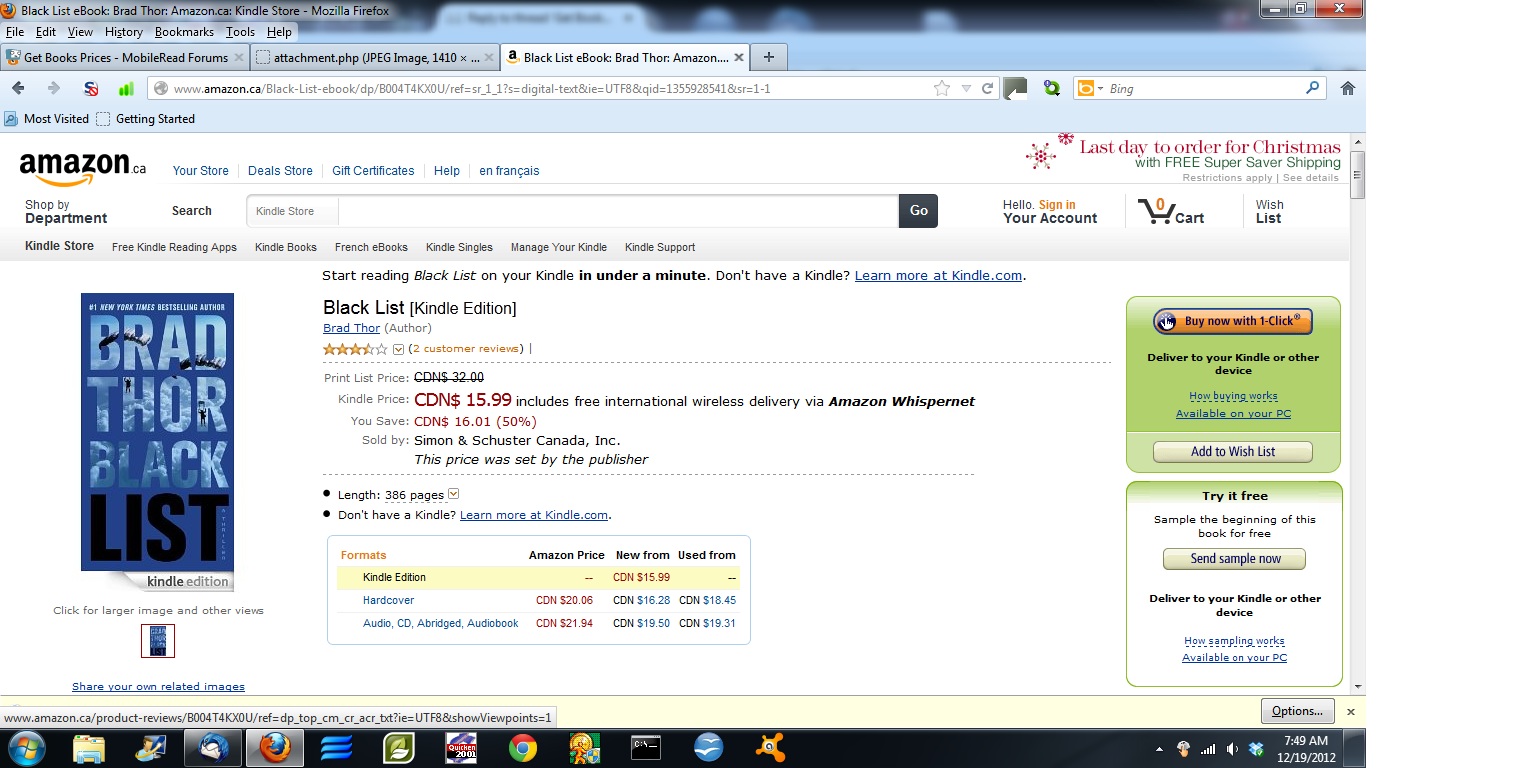Screen dimensions: 1518x768
Task: Show hidden system tray icons
Action: pos(1159,749)
